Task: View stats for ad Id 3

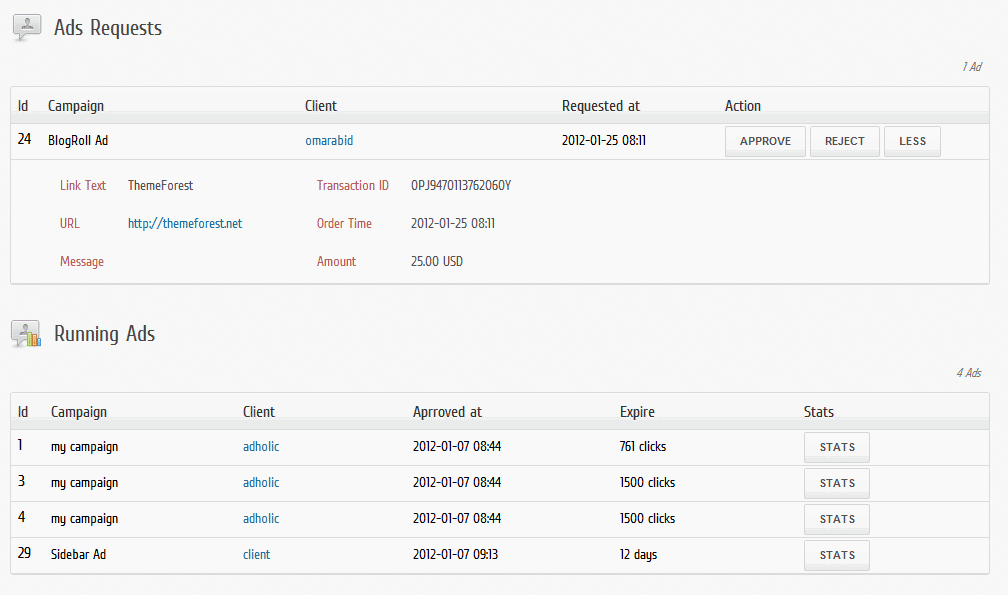Action: [837, 483]
